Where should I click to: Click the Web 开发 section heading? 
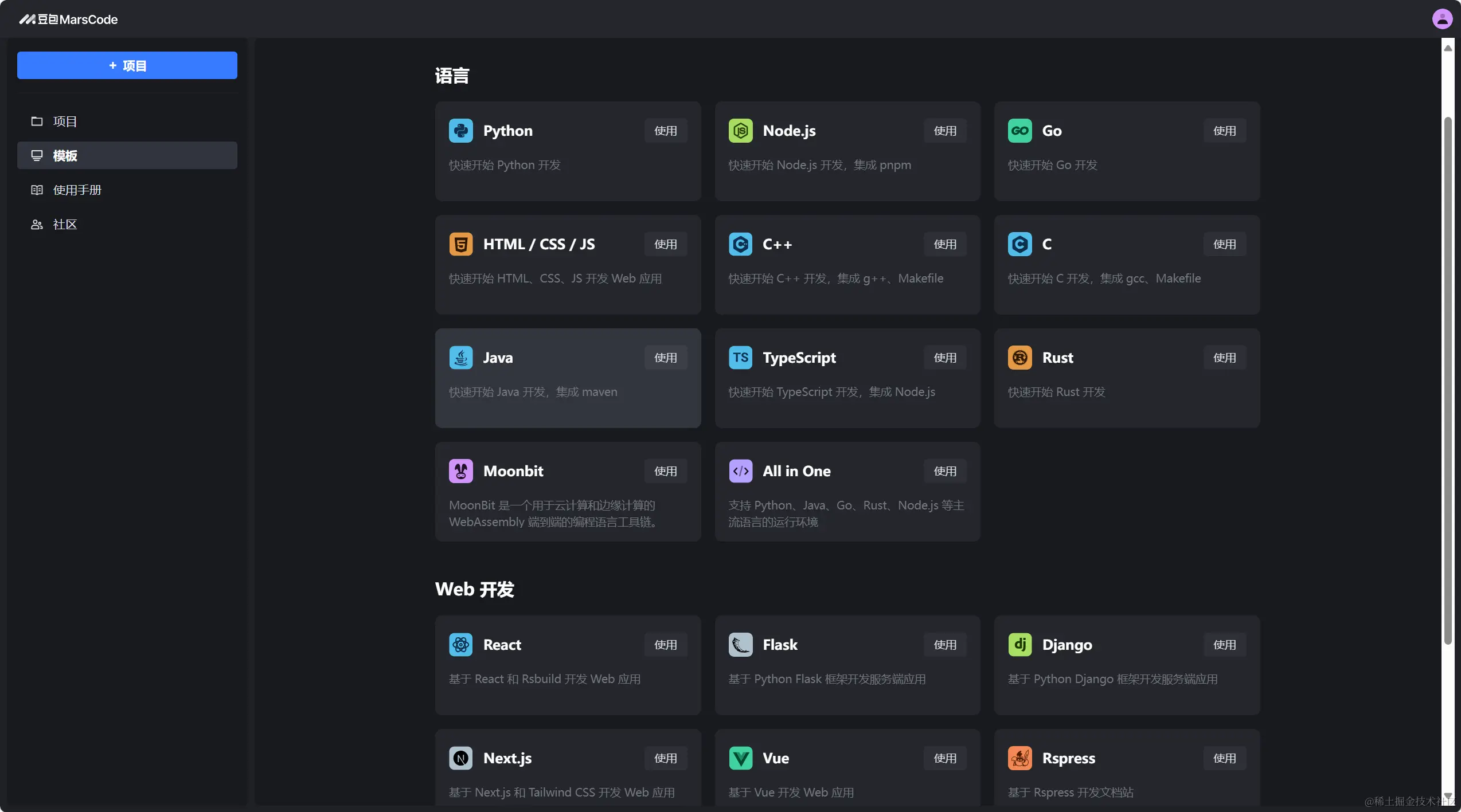pyautogui.click(x=474, y=589)
